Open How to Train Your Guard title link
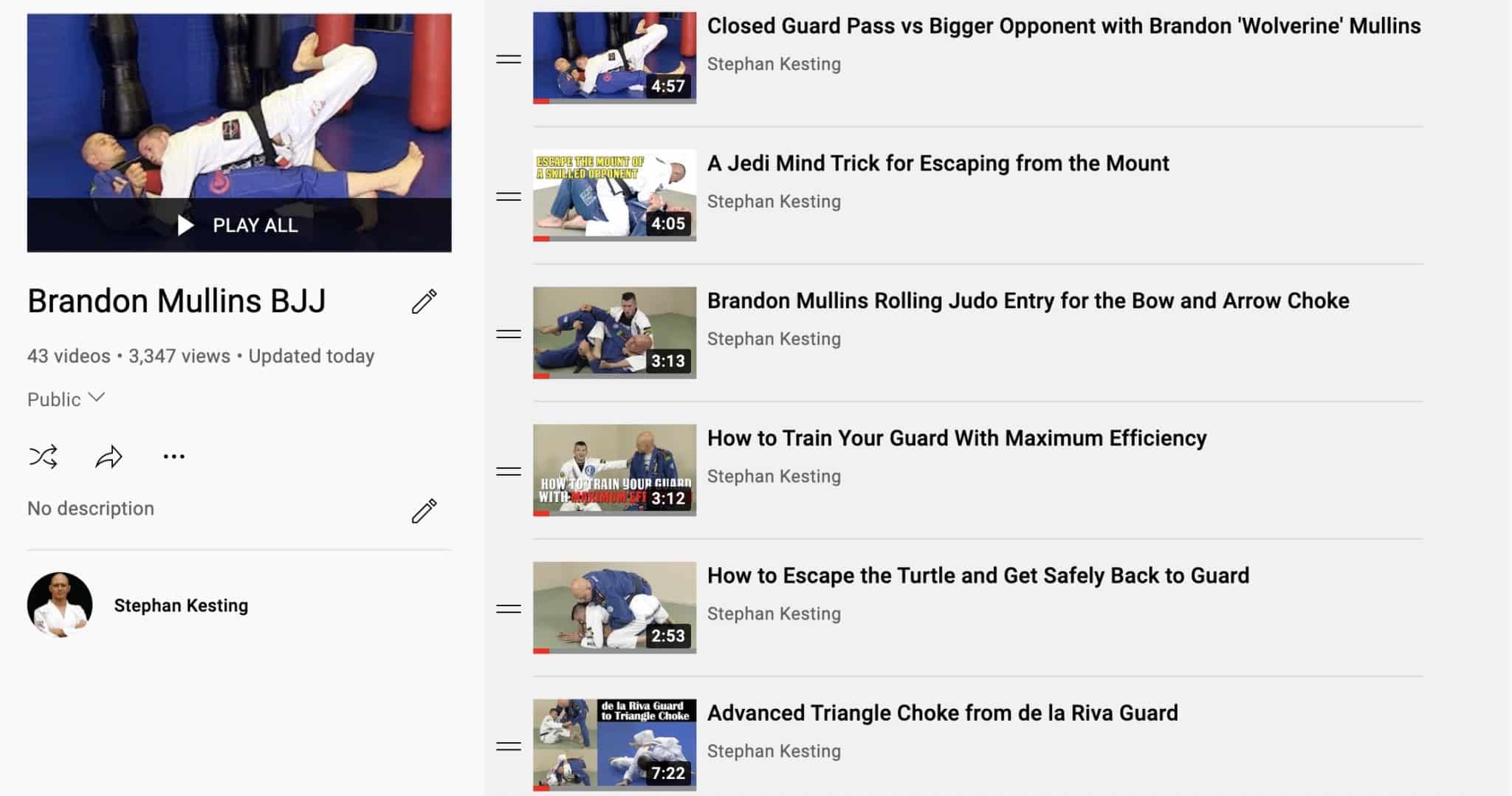The image size is (1512, 796). [x=957, y=438]
